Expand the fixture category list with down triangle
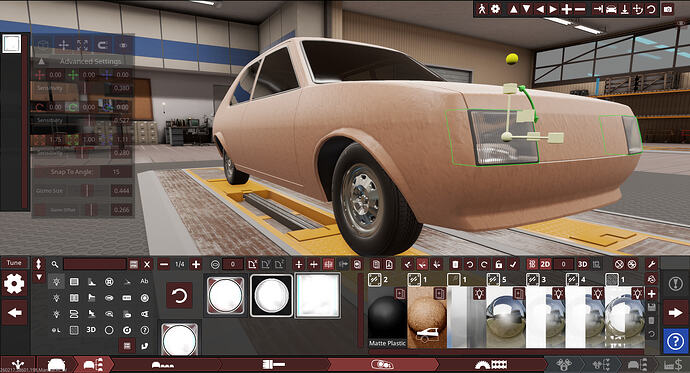Image resolution: width=690 pixels, height=373 pixels. (x=39, y=277)
